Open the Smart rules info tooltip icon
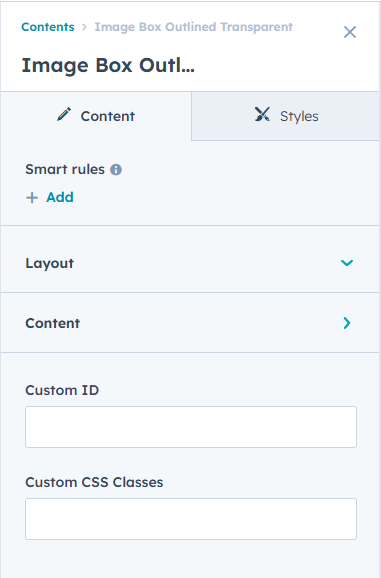The width and height of the screenshot is (381, 578). click(116, 170)
